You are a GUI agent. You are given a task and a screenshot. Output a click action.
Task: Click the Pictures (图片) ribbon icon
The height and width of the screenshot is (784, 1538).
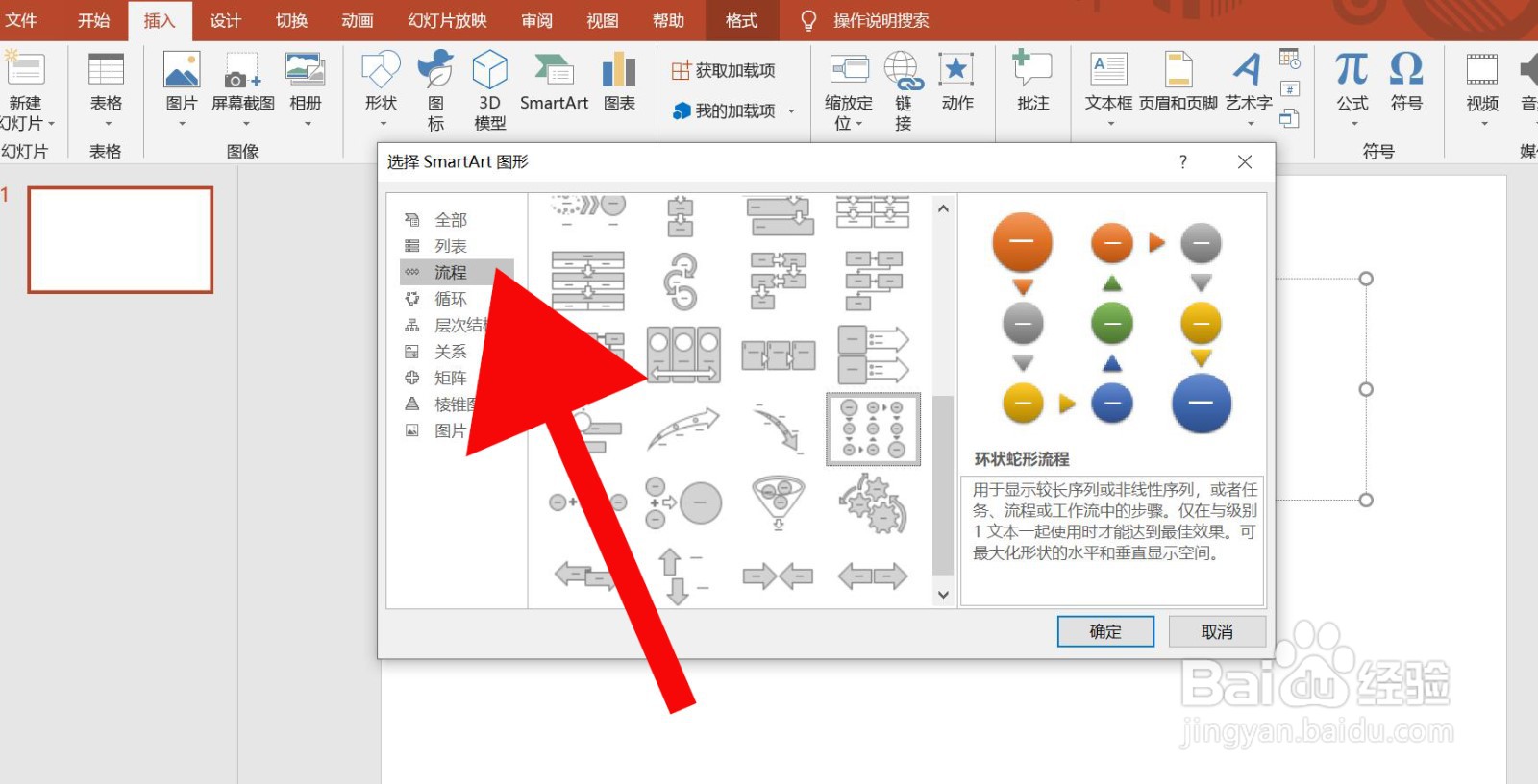182,69
